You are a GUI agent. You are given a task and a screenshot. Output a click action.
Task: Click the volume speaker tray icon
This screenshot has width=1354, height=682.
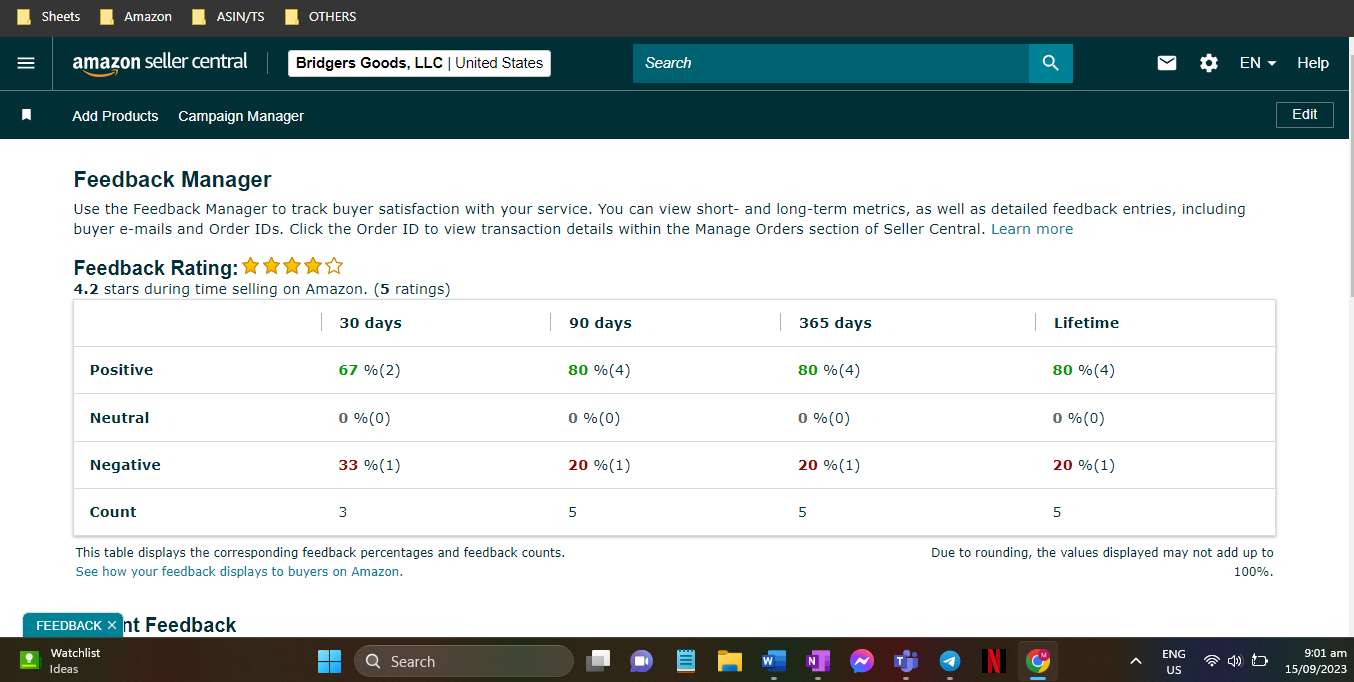1234,661
